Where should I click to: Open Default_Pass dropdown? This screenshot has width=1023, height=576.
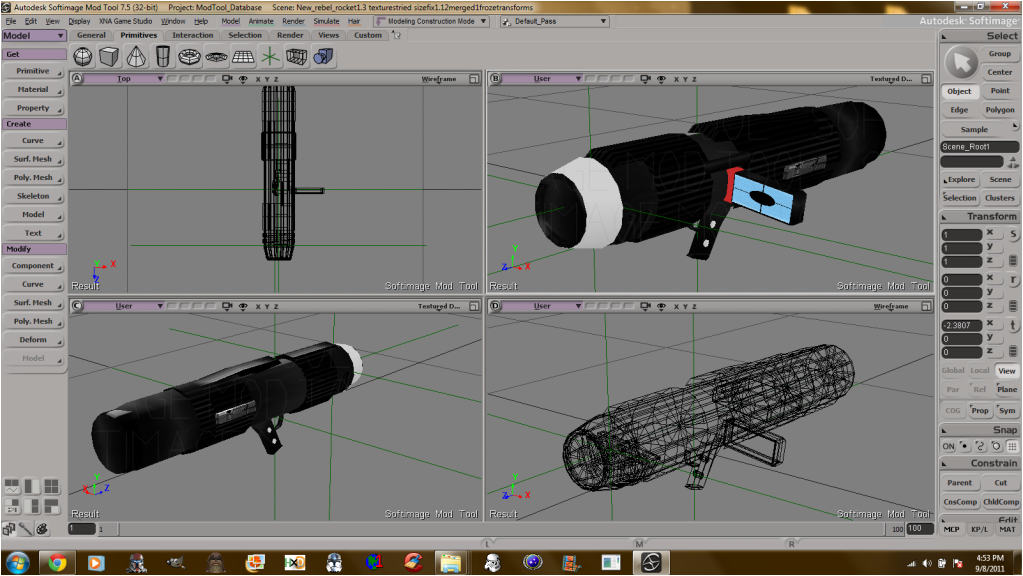(x=555, y=22)
